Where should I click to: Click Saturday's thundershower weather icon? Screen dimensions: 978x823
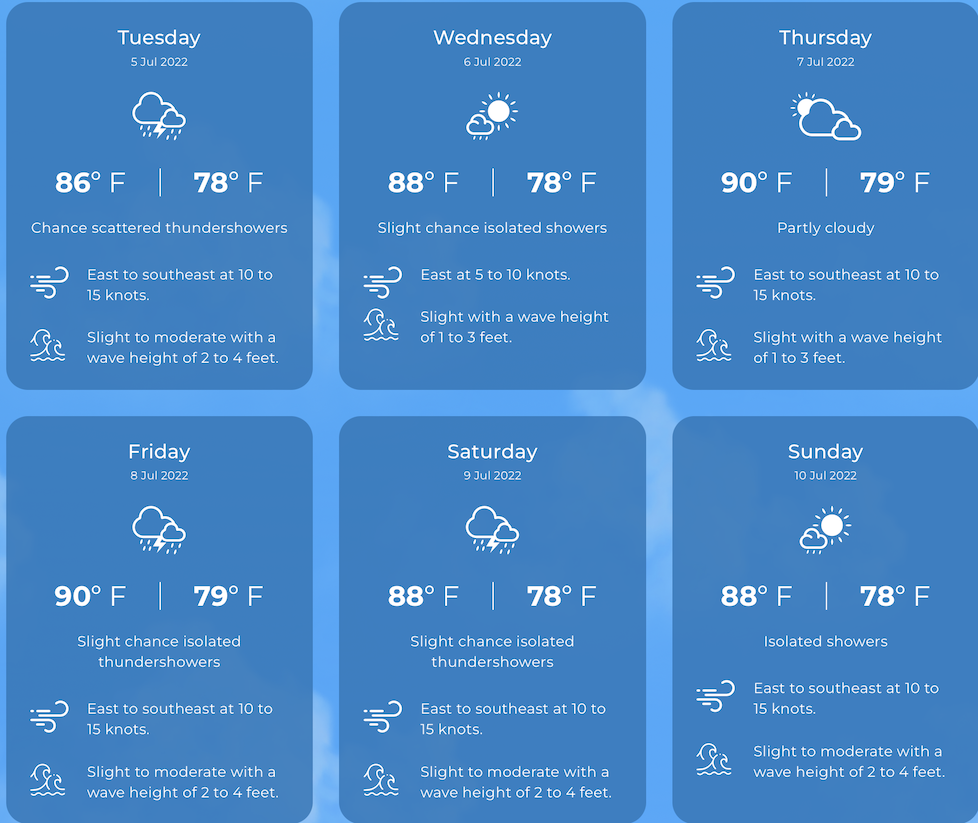492,530
